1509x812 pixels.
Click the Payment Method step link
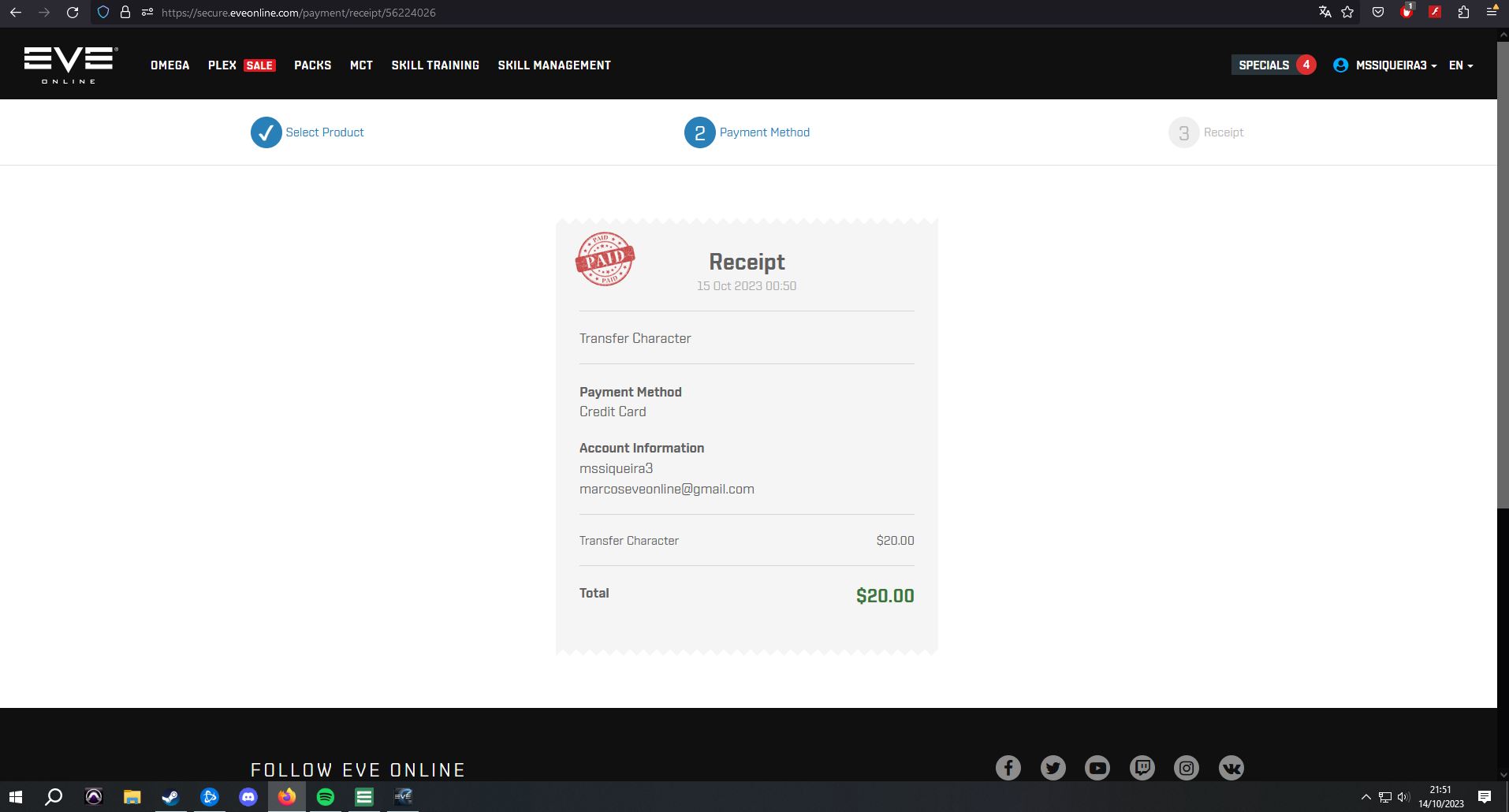coord(765,132)
